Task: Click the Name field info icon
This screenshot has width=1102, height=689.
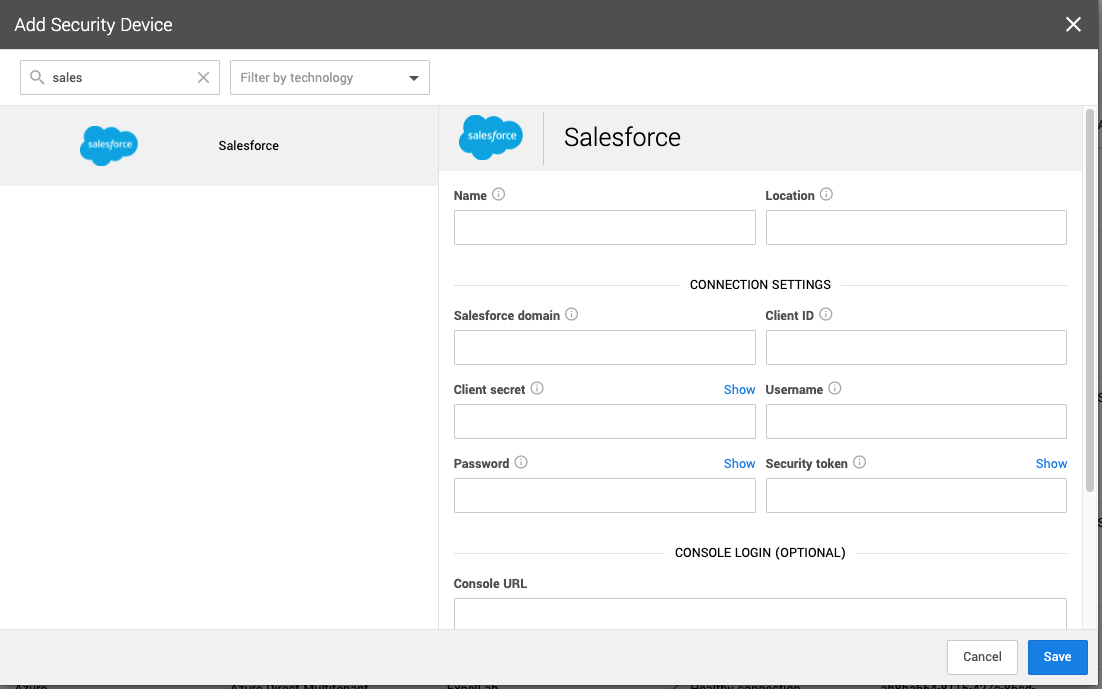Action: (x=498, y=194)
